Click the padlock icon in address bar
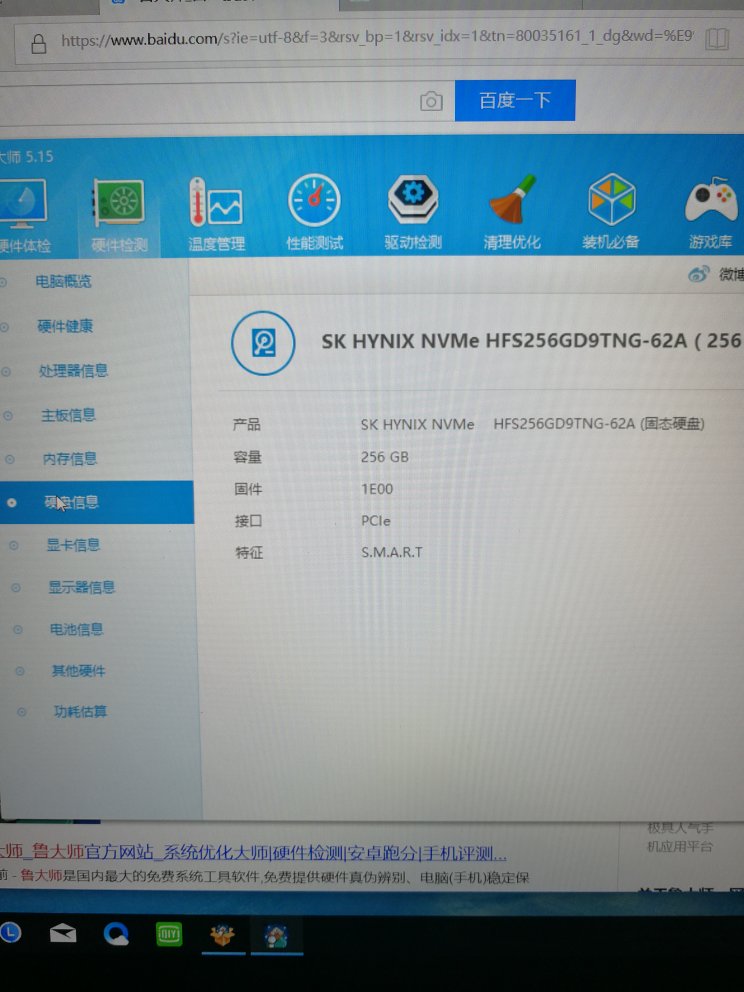 click(39, 43)
